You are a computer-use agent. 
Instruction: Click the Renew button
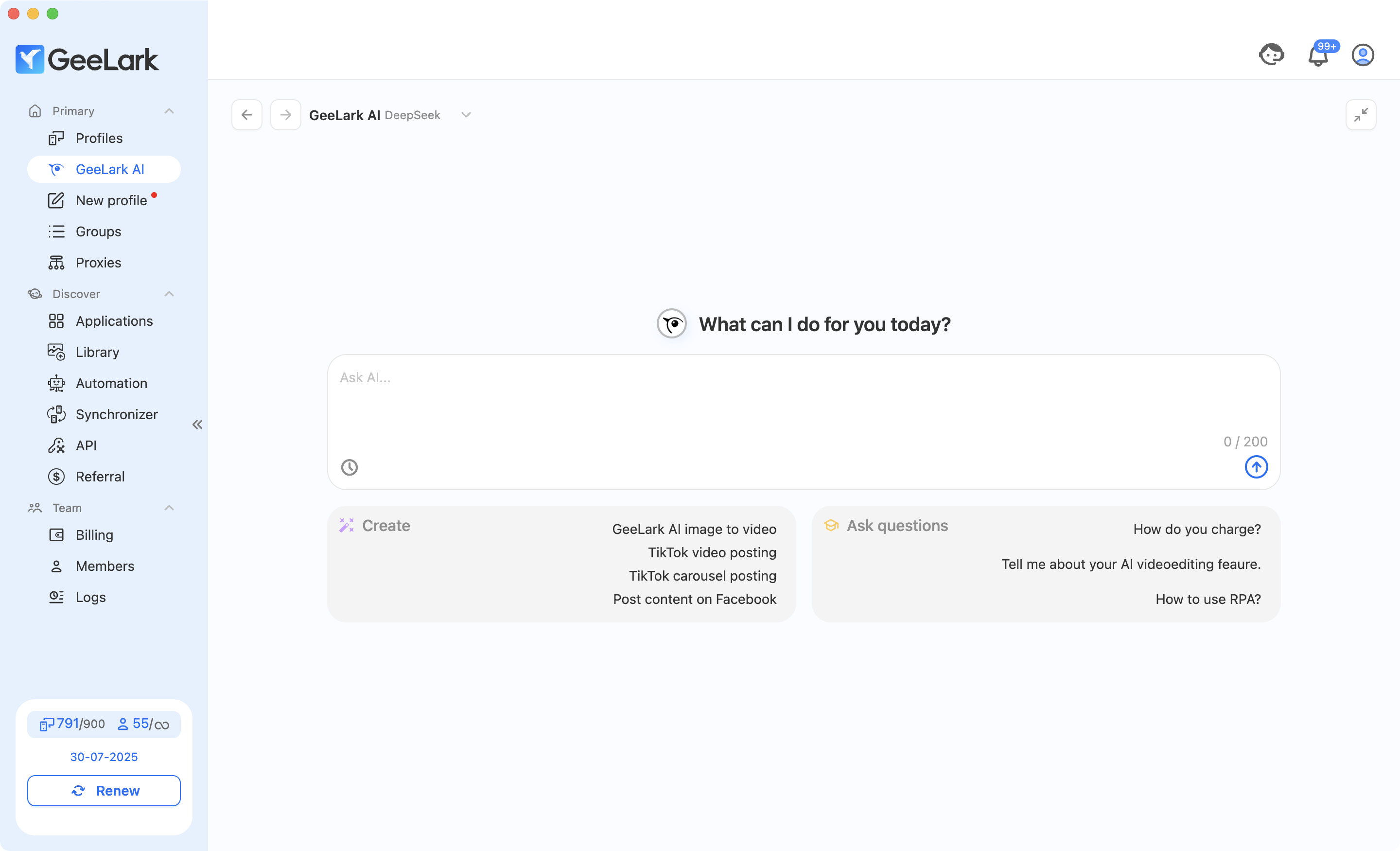(104, 790)
